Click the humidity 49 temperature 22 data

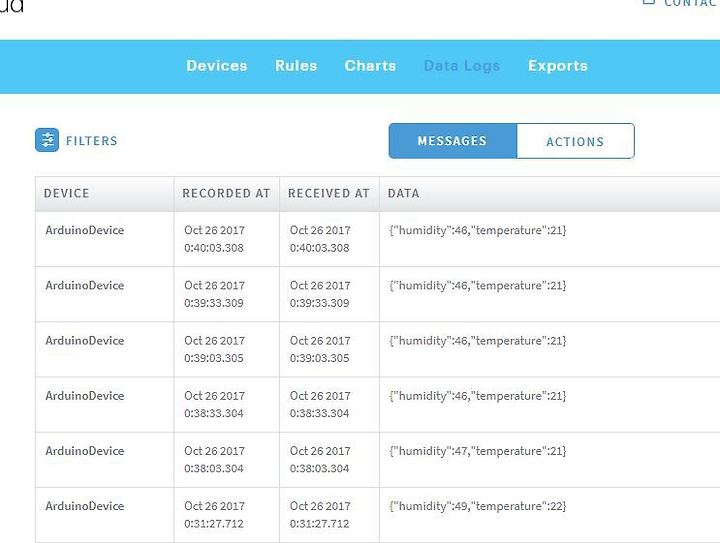coord(478,506)
